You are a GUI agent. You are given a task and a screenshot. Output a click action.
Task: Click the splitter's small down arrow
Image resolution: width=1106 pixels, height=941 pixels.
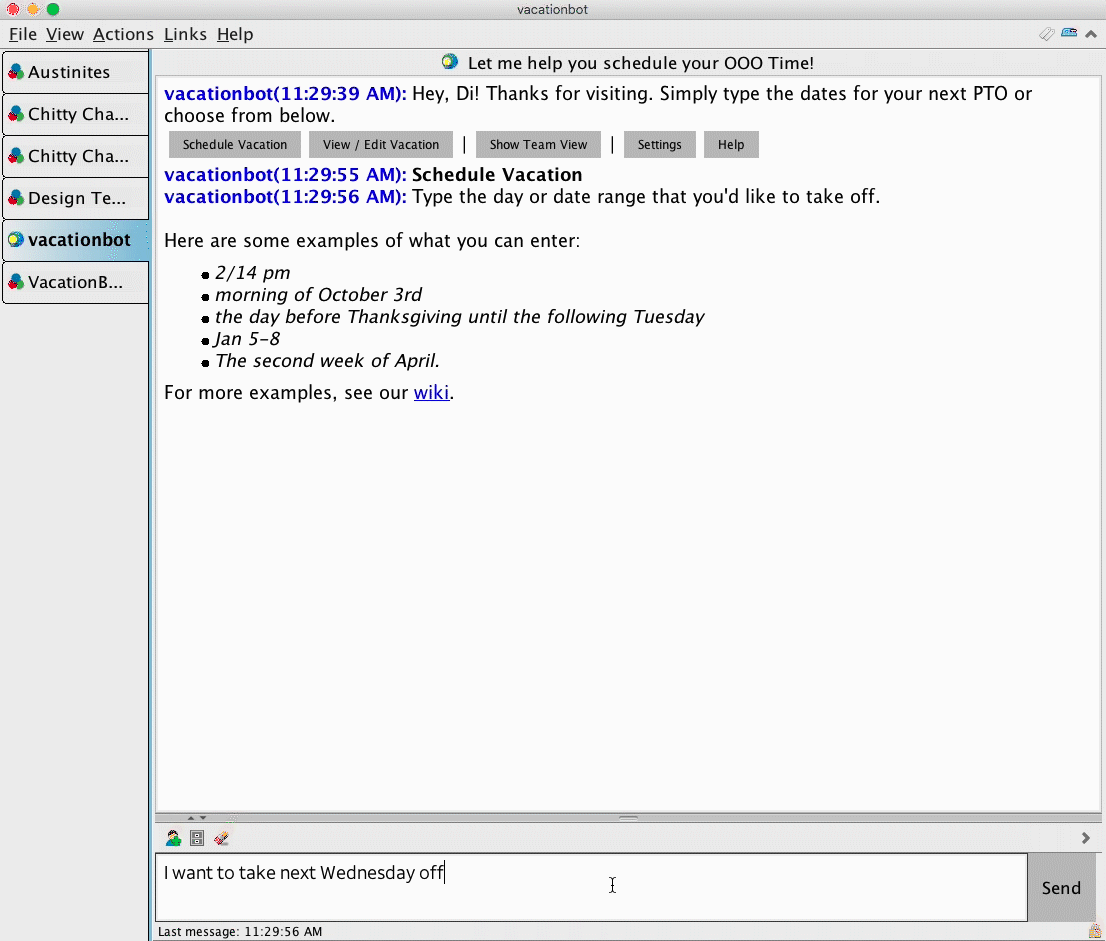pos(203,818)
